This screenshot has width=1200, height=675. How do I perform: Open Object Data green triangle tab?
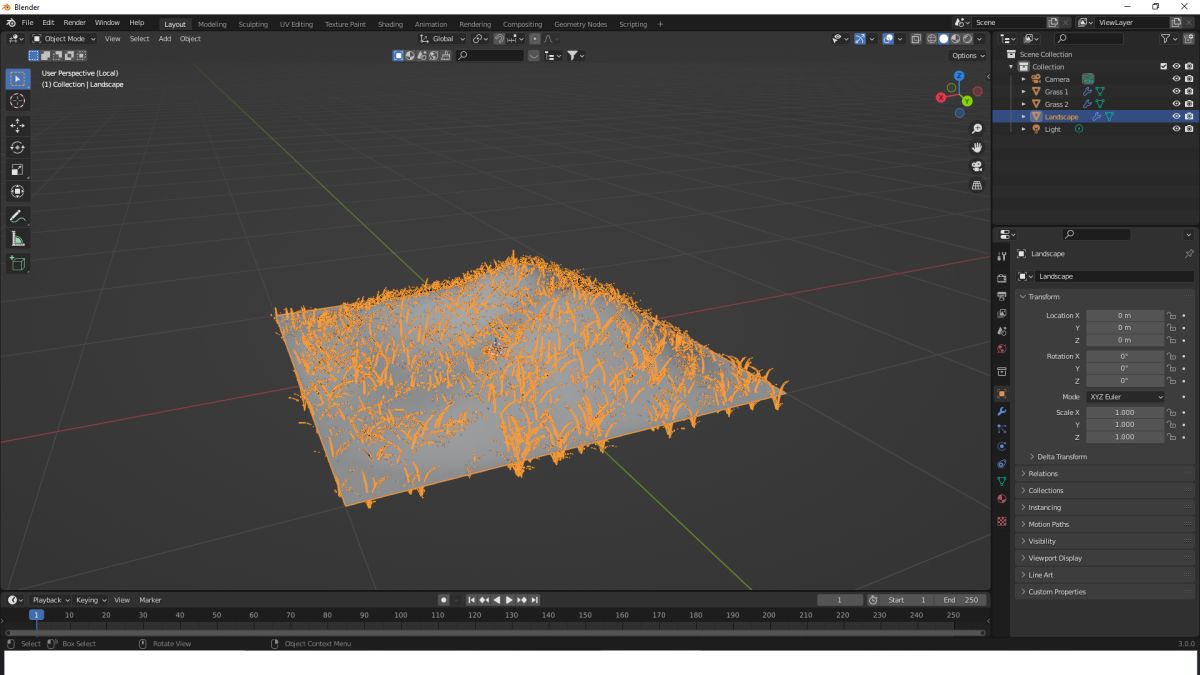click(x=1002, y=481)
